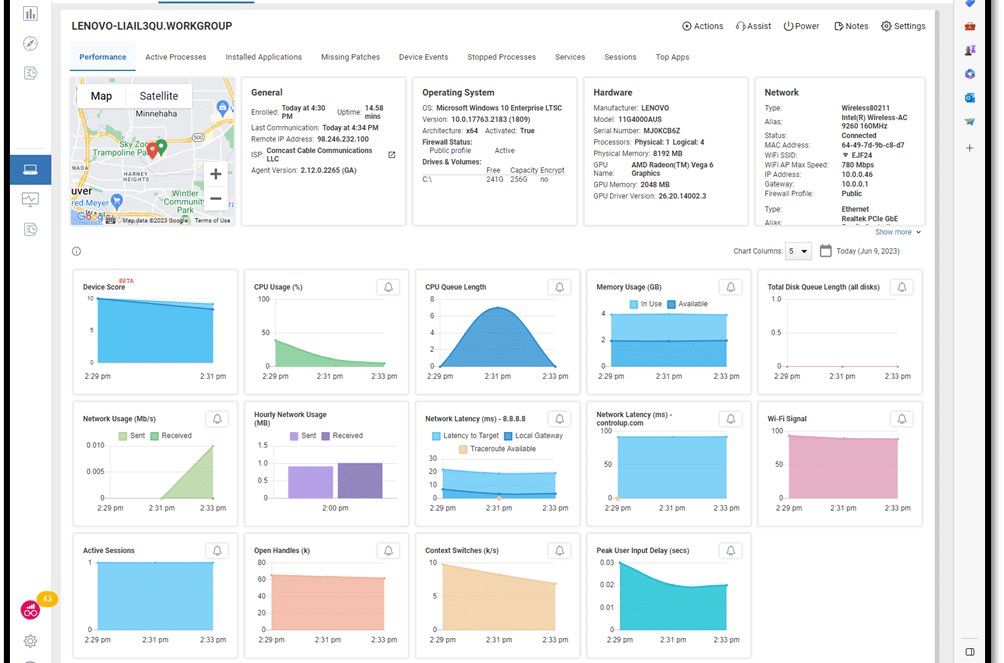Zoom out on the map
The height and width of the screenshot is (663, 1004).
[x=216, y=199]
